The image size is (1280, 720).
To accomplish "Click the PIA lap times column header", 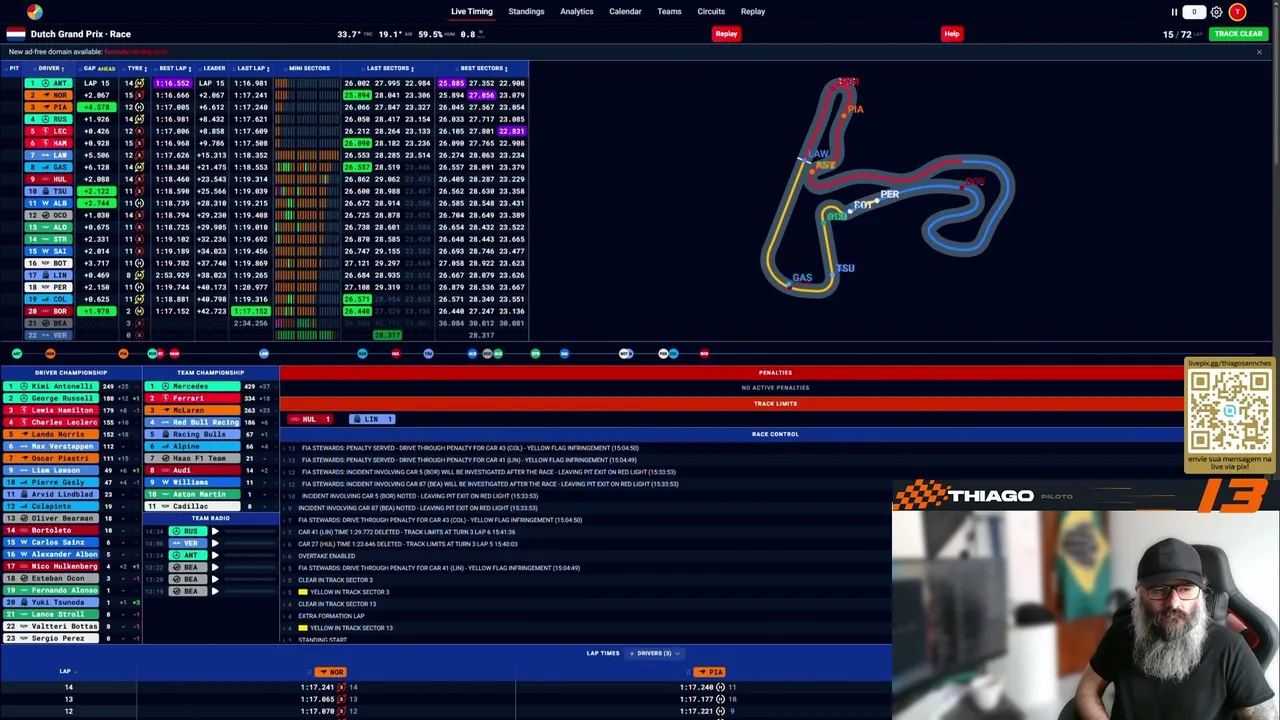I will point(708,672).
